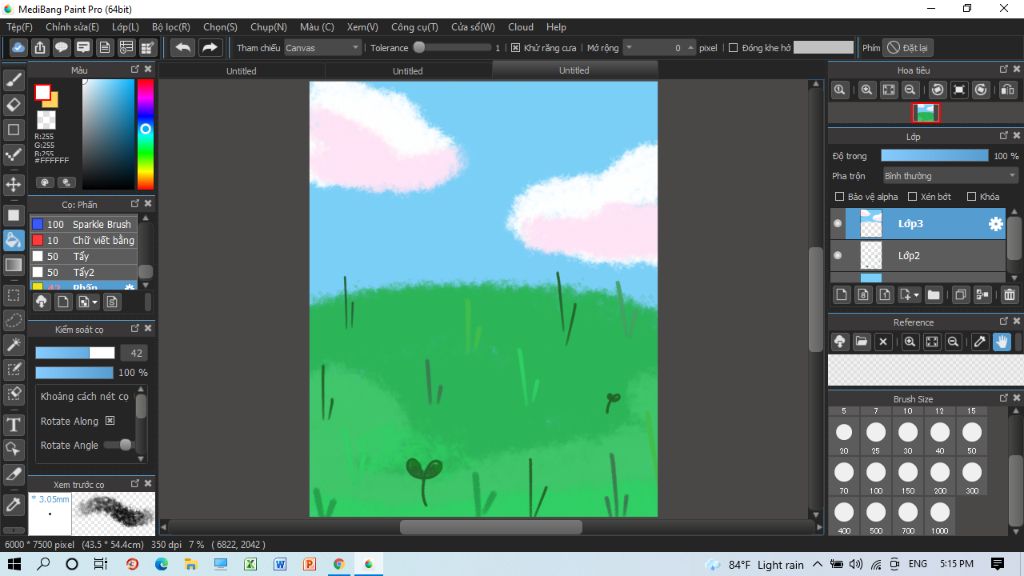Image resolution: width=1024 pixels, height=576 pixels.
Task: Duplicate the current layer
Action: (x=960, y=295)
